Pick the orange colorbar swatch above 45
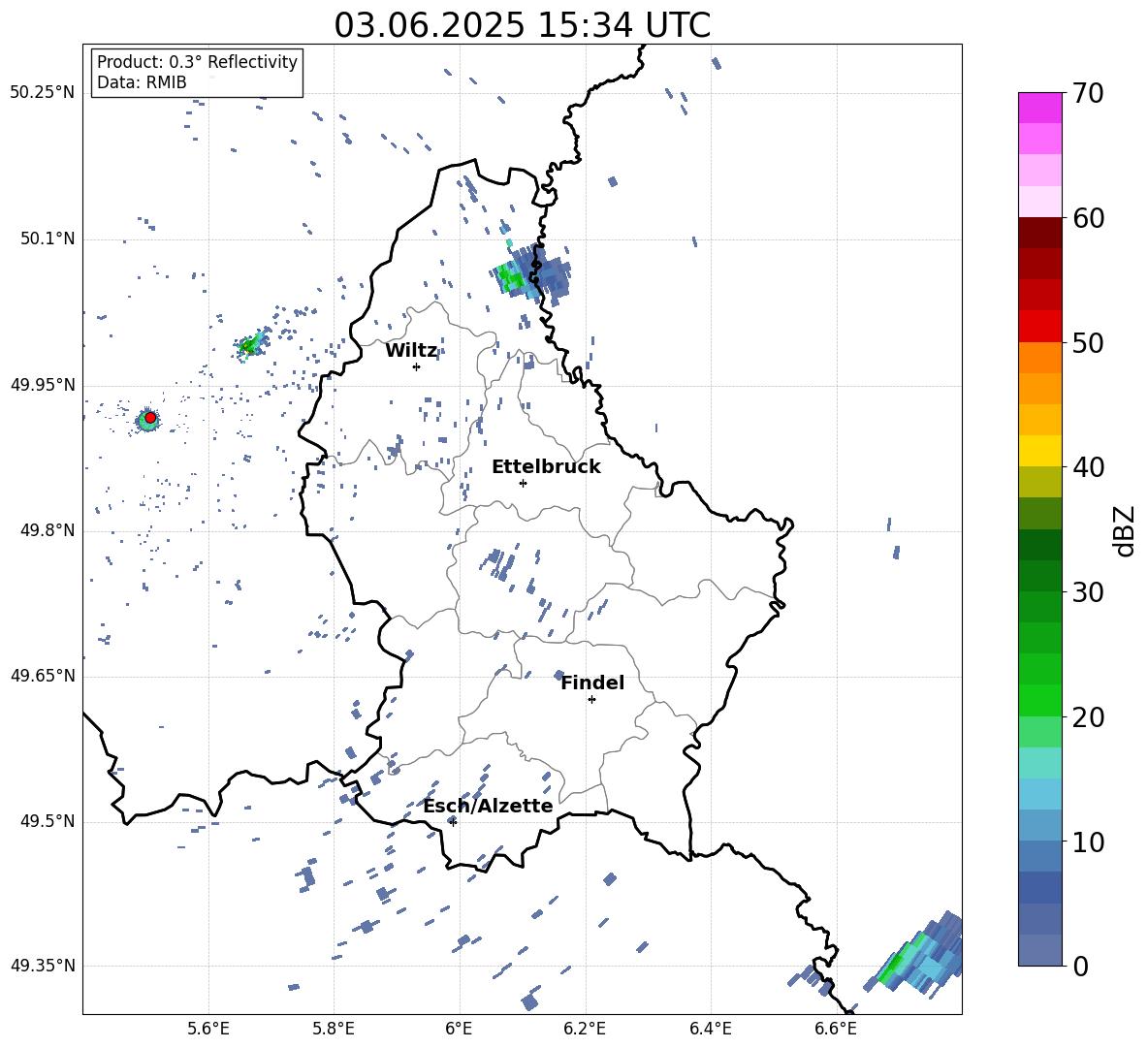The width and height of the screenshot is (1148, 1048). [1039, 389]
